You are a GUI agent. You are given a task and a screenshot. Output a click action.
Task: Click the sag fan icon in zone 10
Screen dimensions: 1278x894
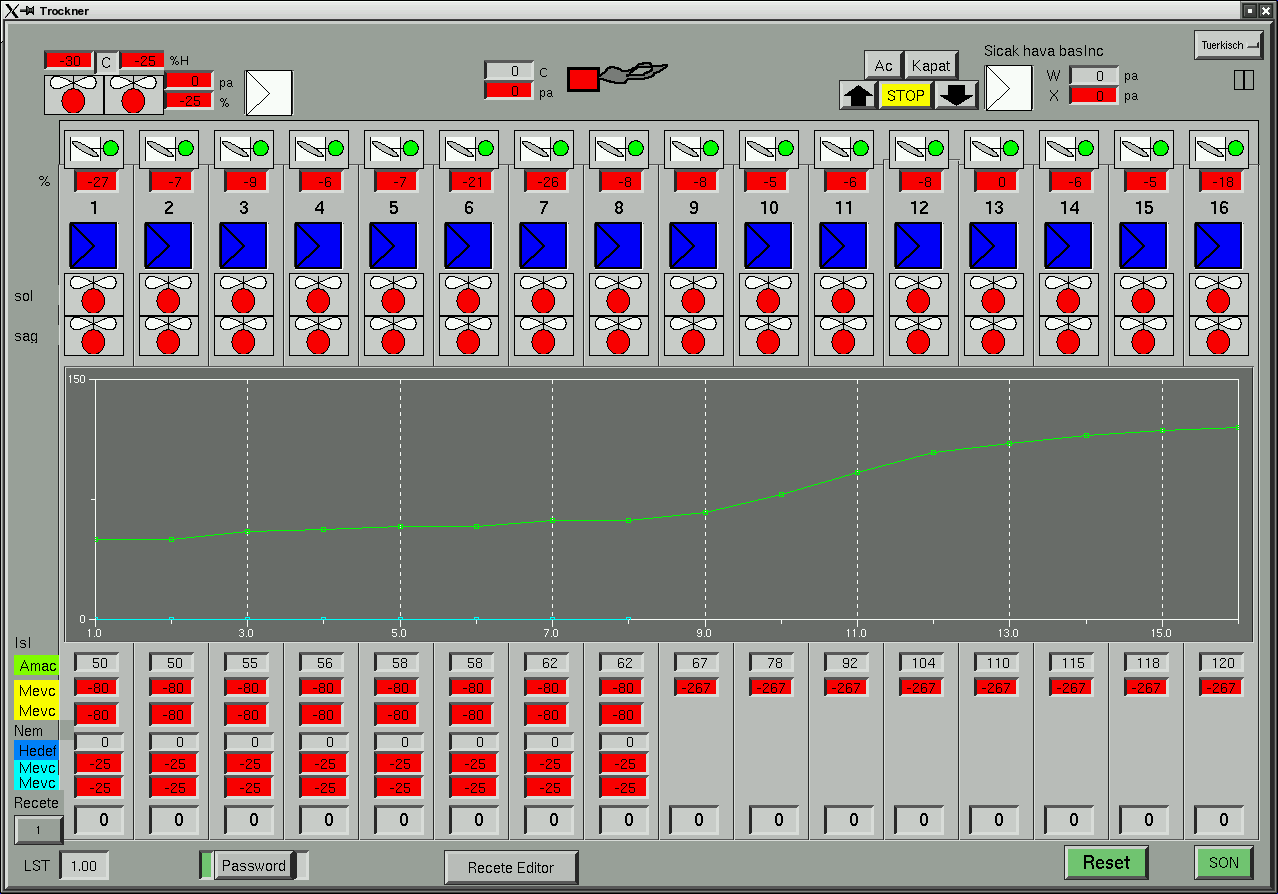(x=769, y=336)
